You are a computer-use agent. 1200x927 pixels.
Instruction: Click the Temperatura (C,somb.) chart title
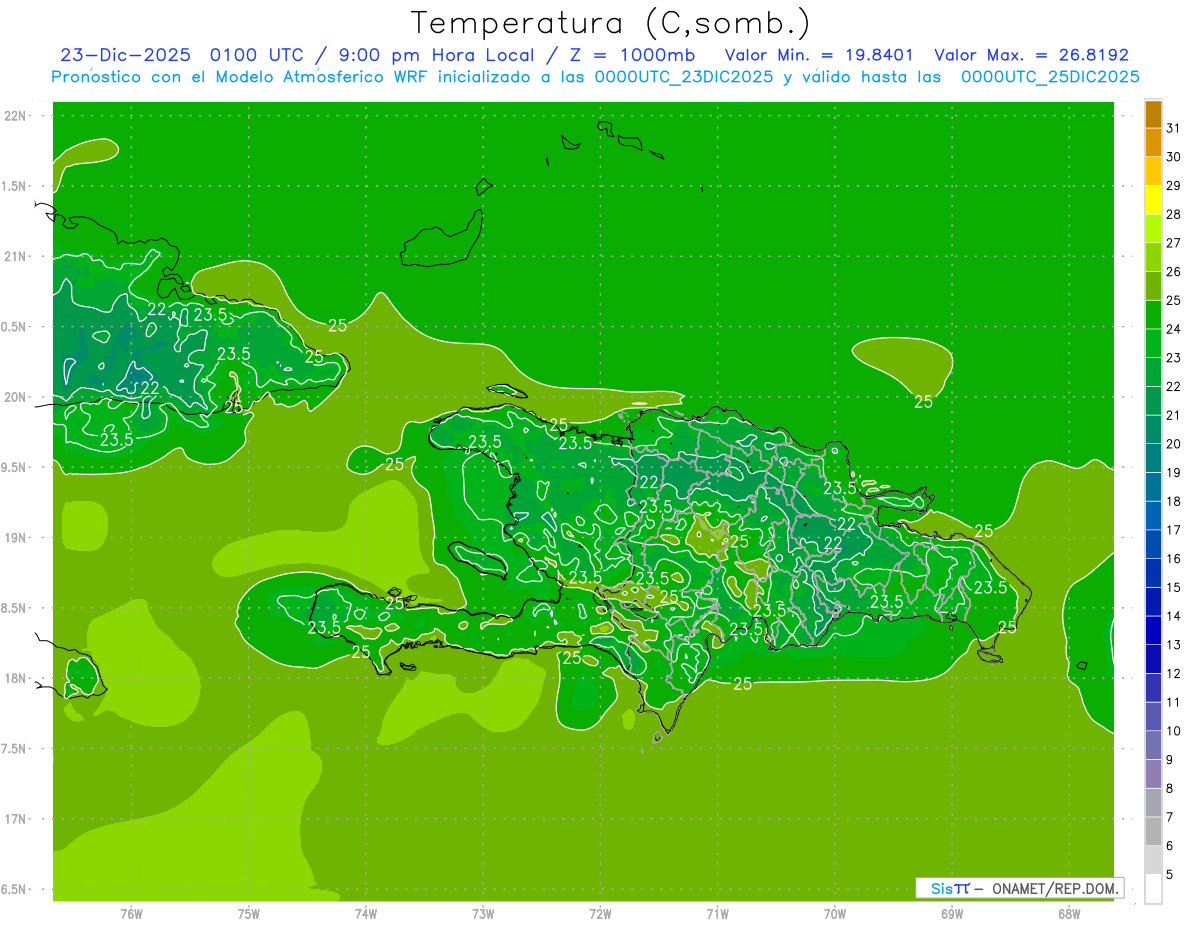click(x=610, y=22)
